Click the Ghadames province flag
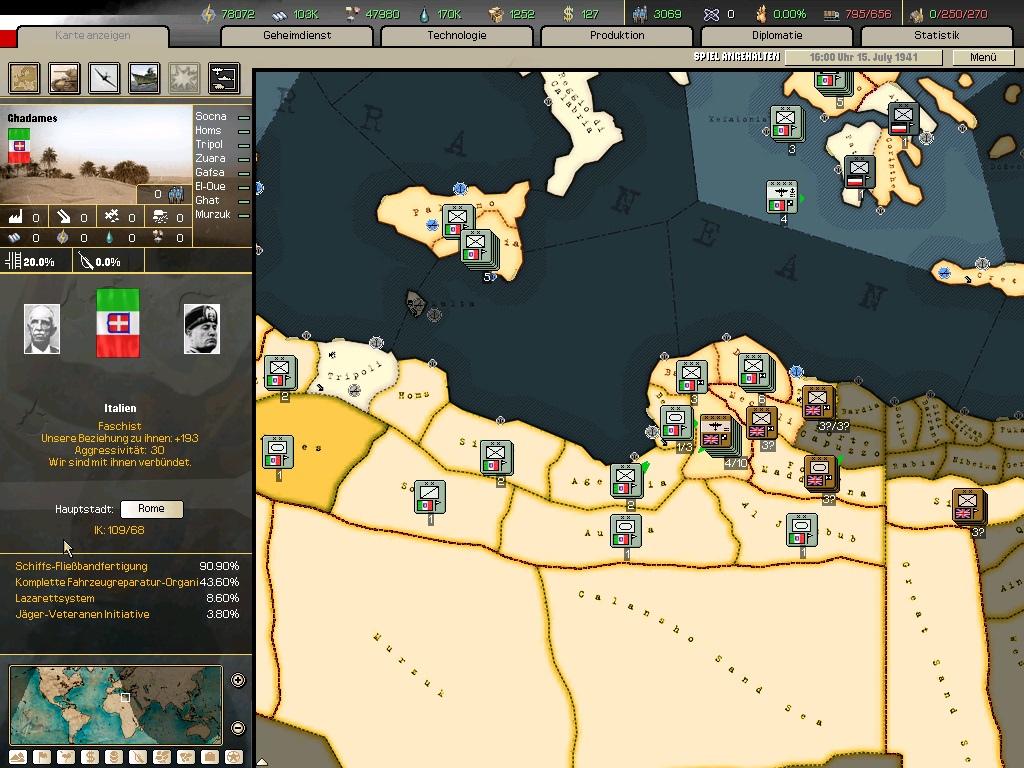Image resolution: width=1024 pixels, height=768 pixels. pyautogui.click(x=19, y=146)
